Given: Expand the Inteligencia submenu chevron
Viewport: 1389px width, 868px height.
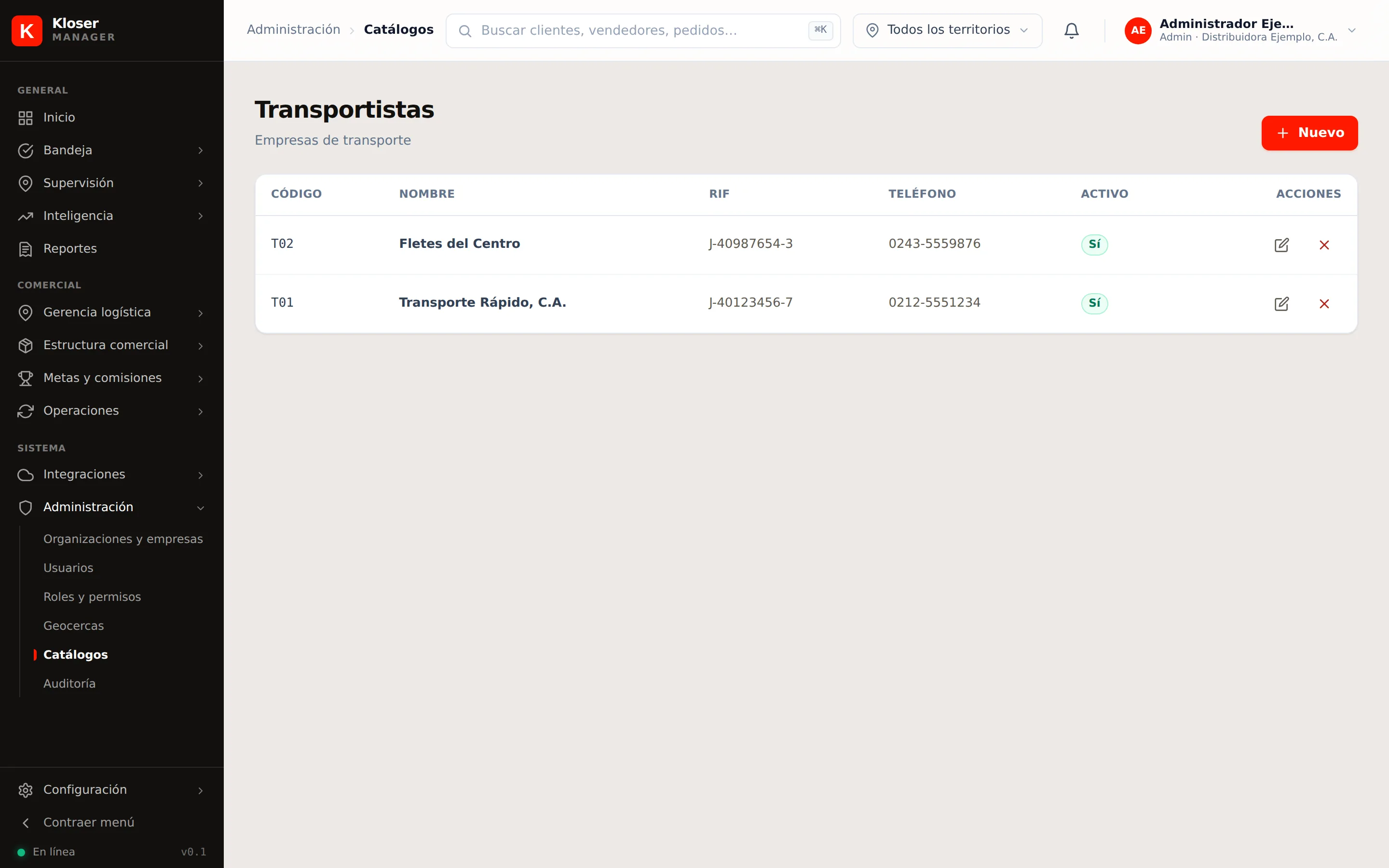Looking at the screenshot, I should tap(200, 216).
